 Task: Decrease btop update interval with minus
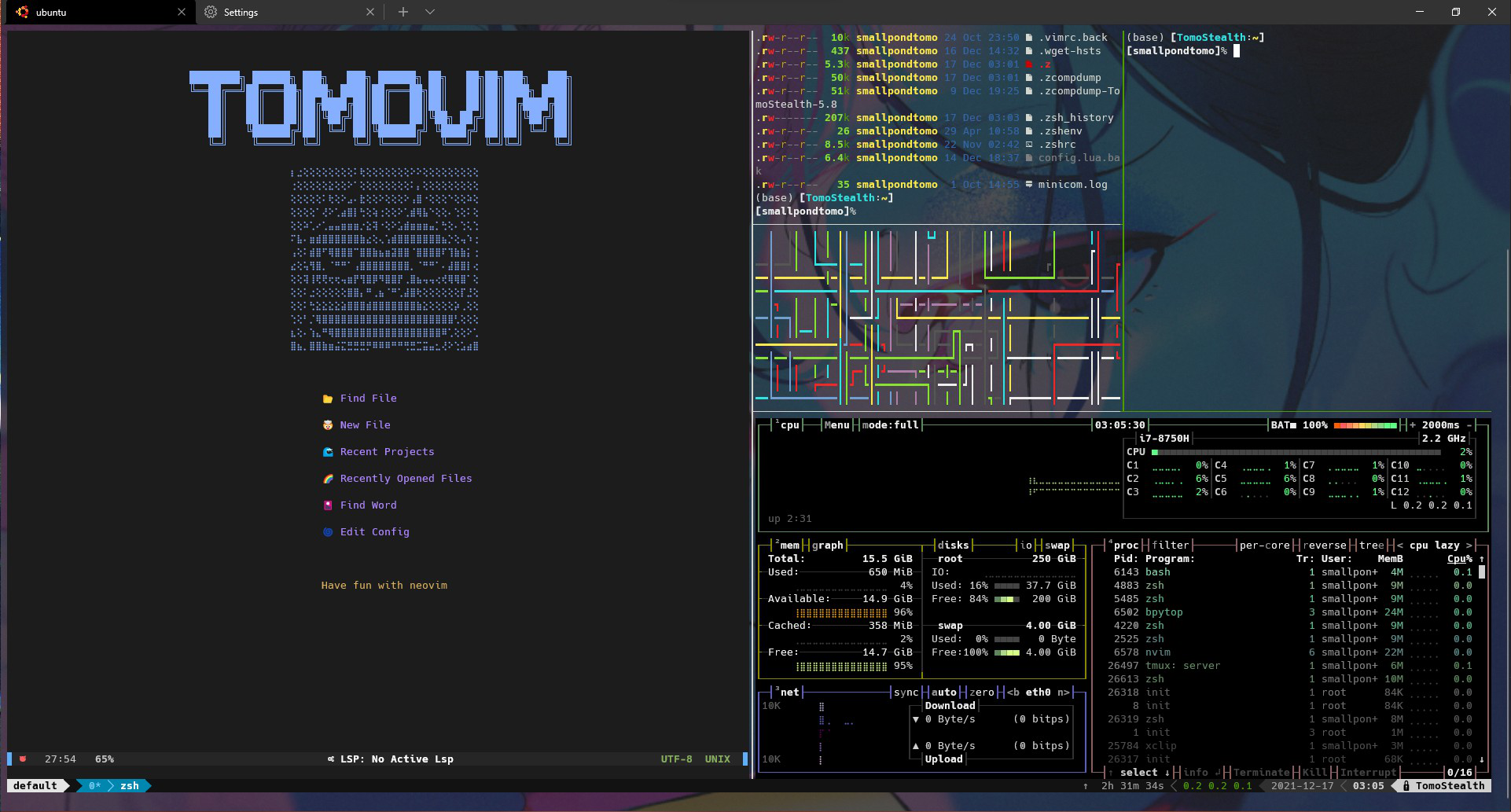pos(1469,425)
